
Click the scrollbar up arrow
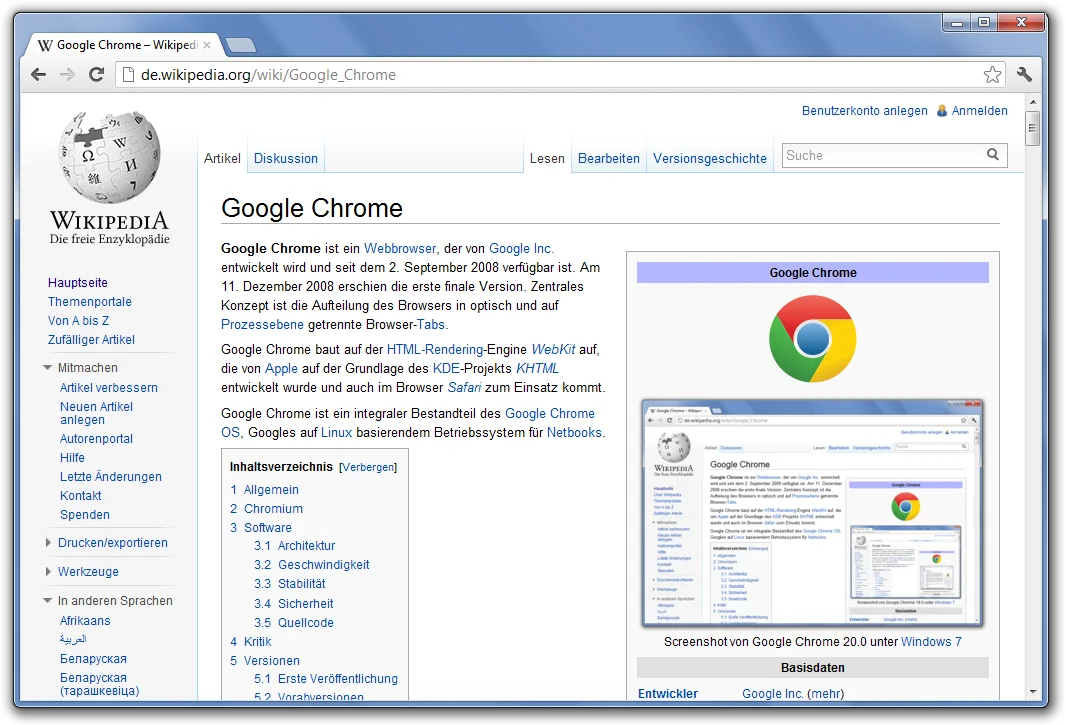point(1033,102)
